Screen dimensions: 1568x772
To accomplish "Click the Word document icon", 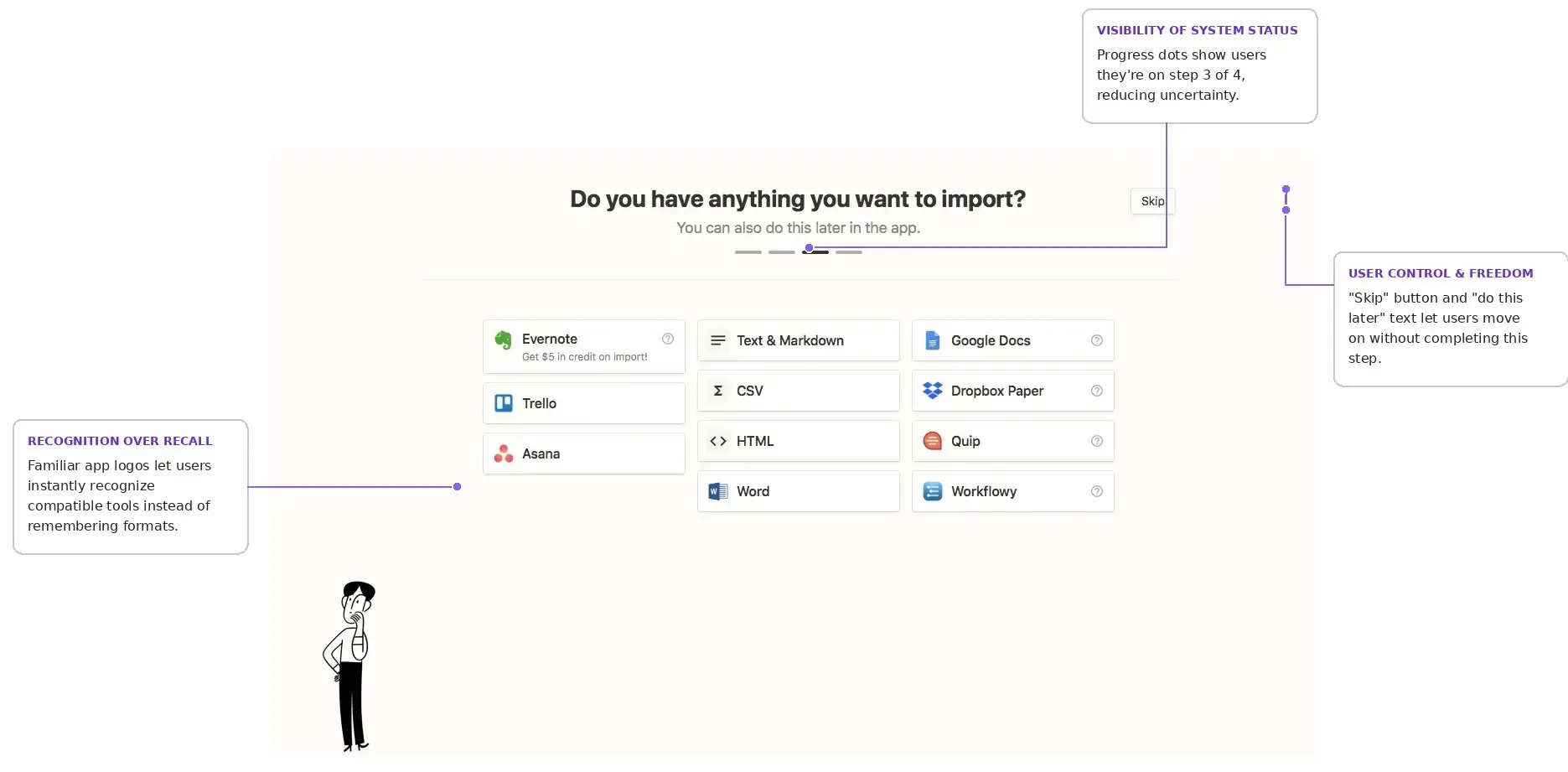I will point(717,491).
